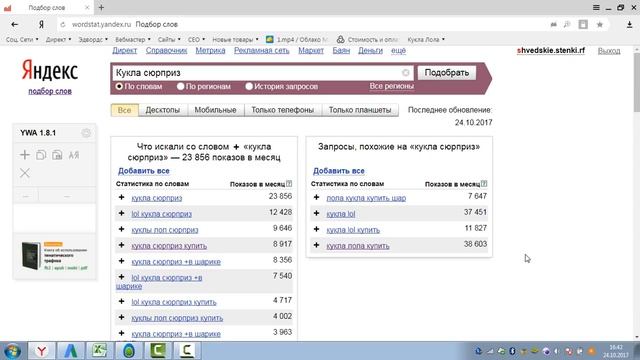Click the YWA copy list icon

[x=41, y=155]
